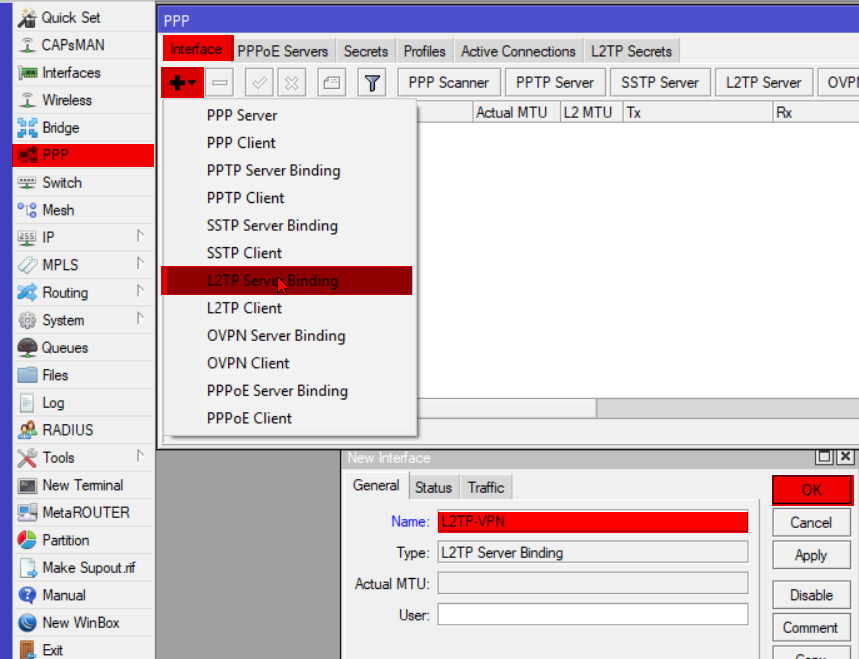The width and height of the screenshot is (859, 659).
Task: Click the remove minus toolbar icon
Action: 221,83
